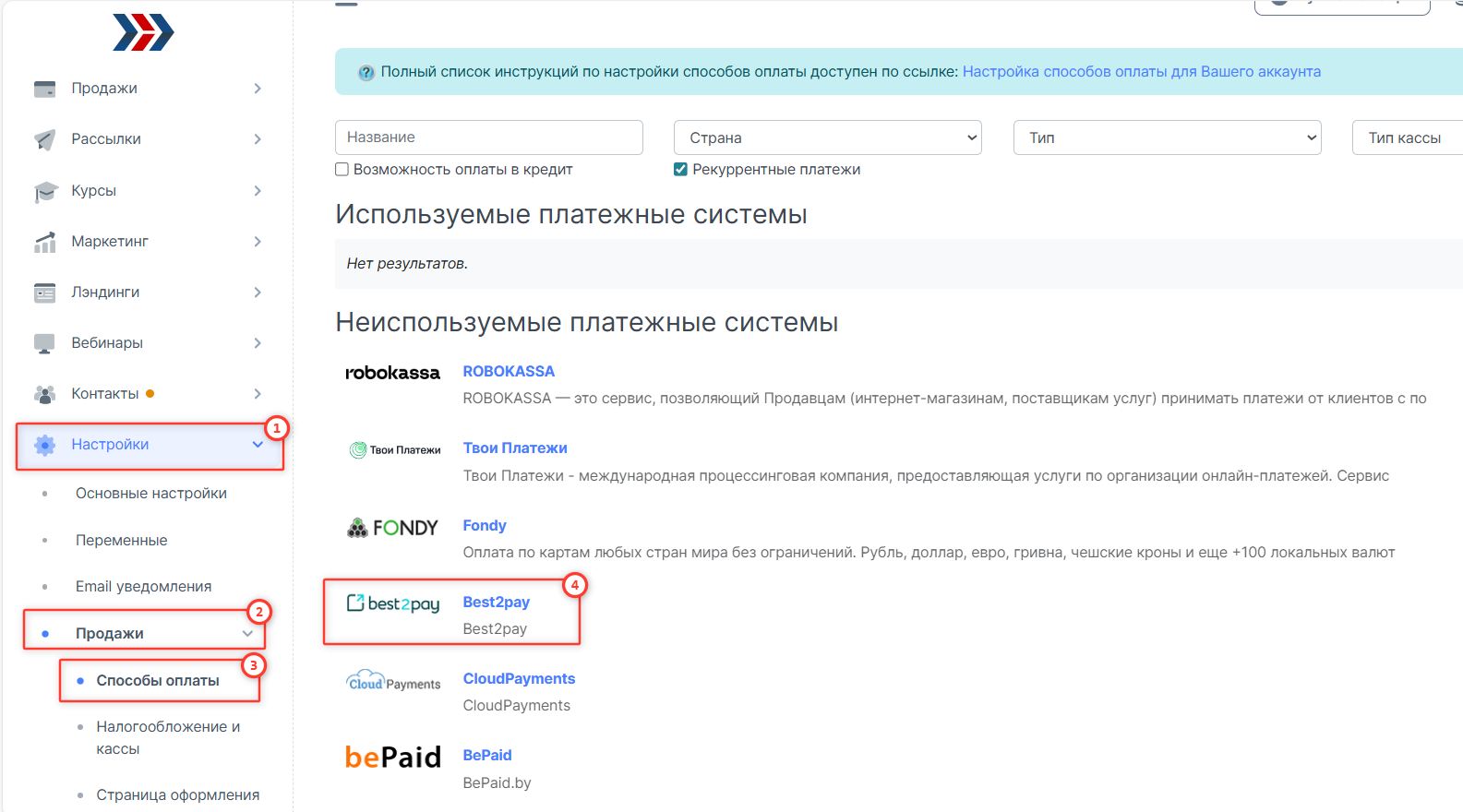
Task: Click the Вебинары monitor icon
Action: click(44, 343)
